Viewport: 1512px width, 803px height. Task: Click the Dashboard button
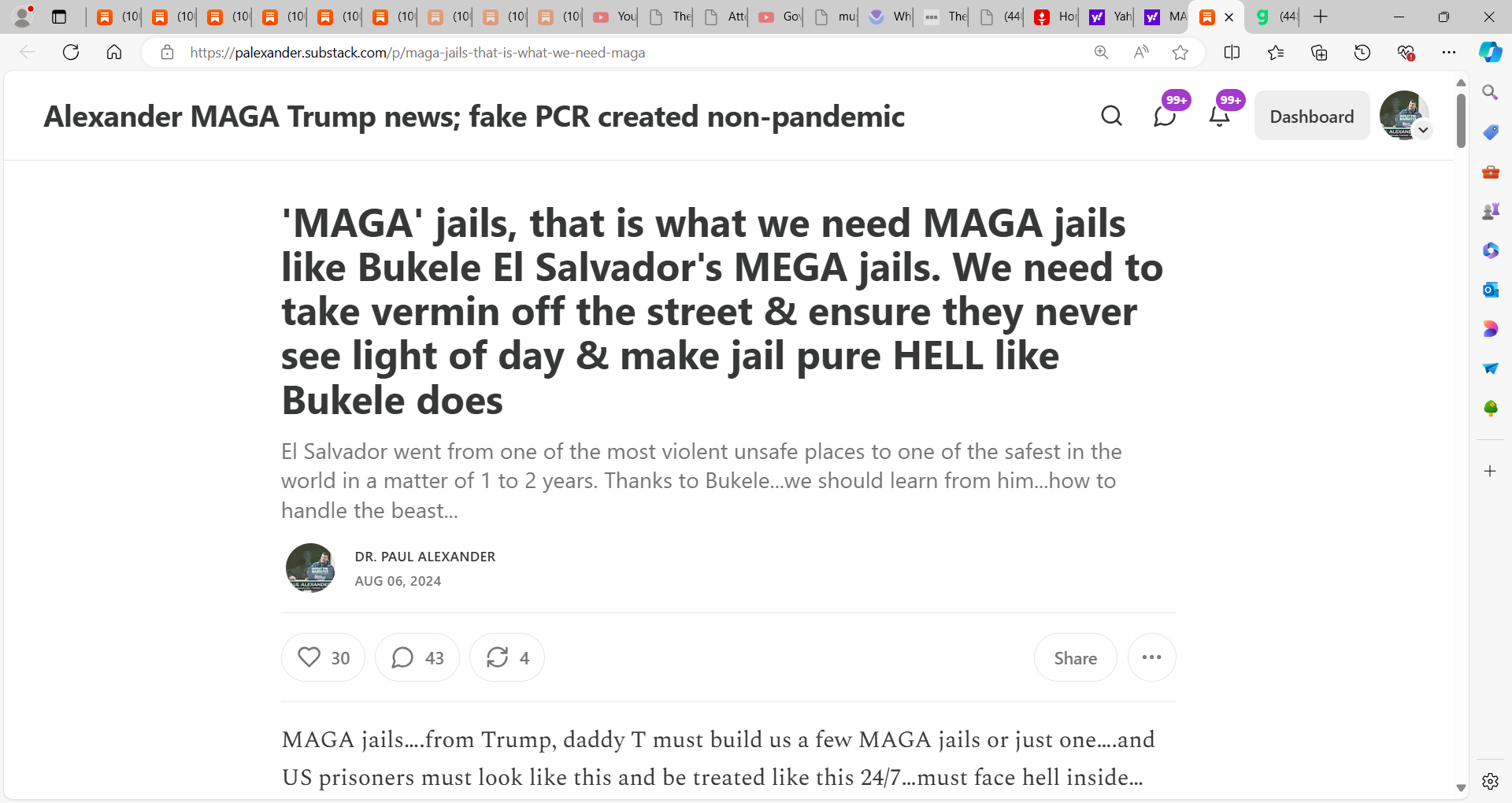pyautogui.click(x=1311, y=116)
